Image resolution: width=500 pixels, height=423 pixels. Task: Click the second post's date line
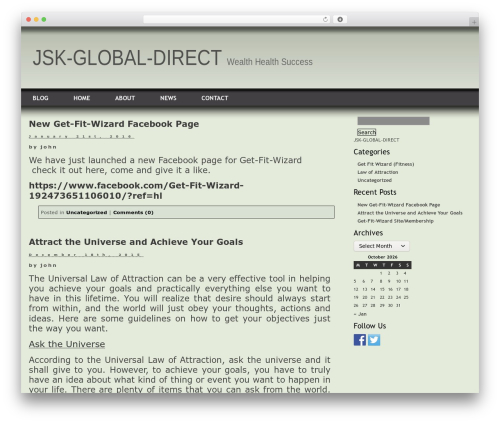(x=86, y=255)
